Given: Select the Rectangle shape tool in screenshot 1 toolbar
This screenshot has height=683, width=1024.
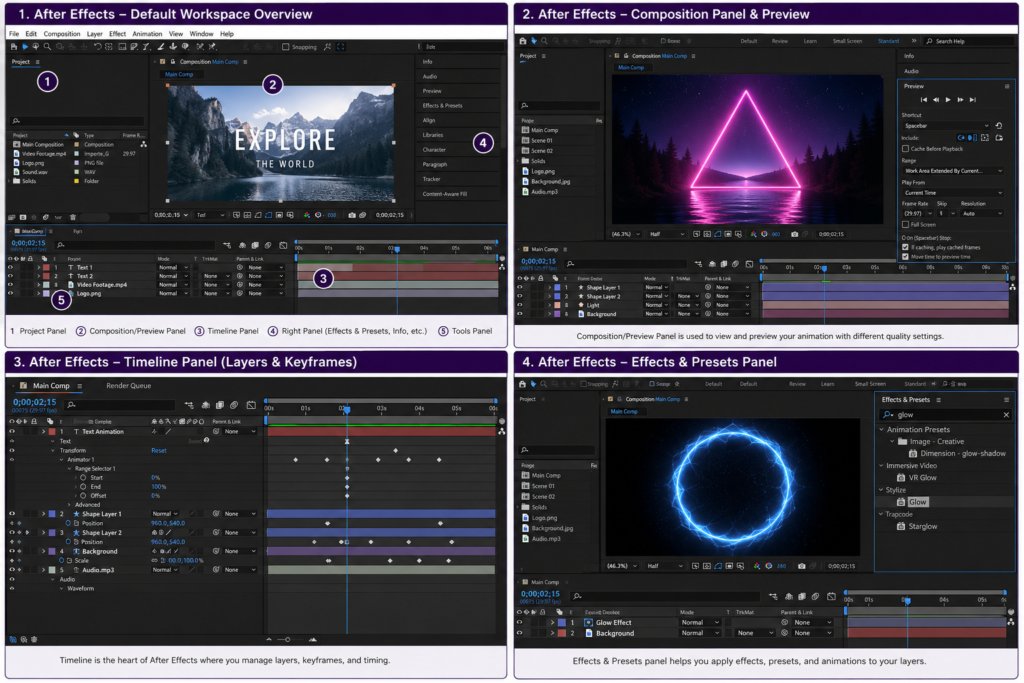Looking at the screenshot, I should pyautogui.click(x=122, y=47).
